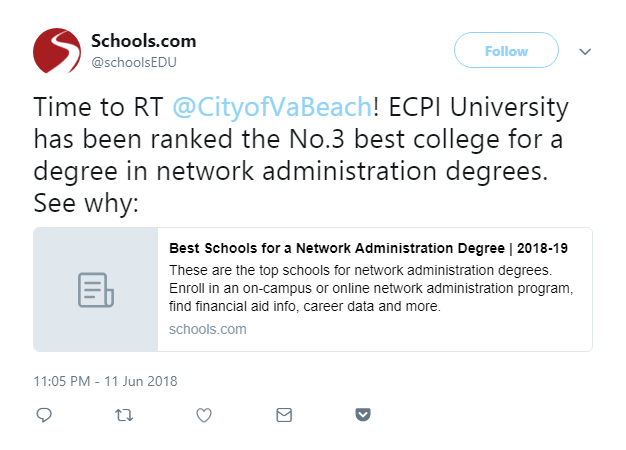The width and height of the screenshot is (626, 450).
Task: Save tweet with the Pocket icon
Action: tap(363, 414)
